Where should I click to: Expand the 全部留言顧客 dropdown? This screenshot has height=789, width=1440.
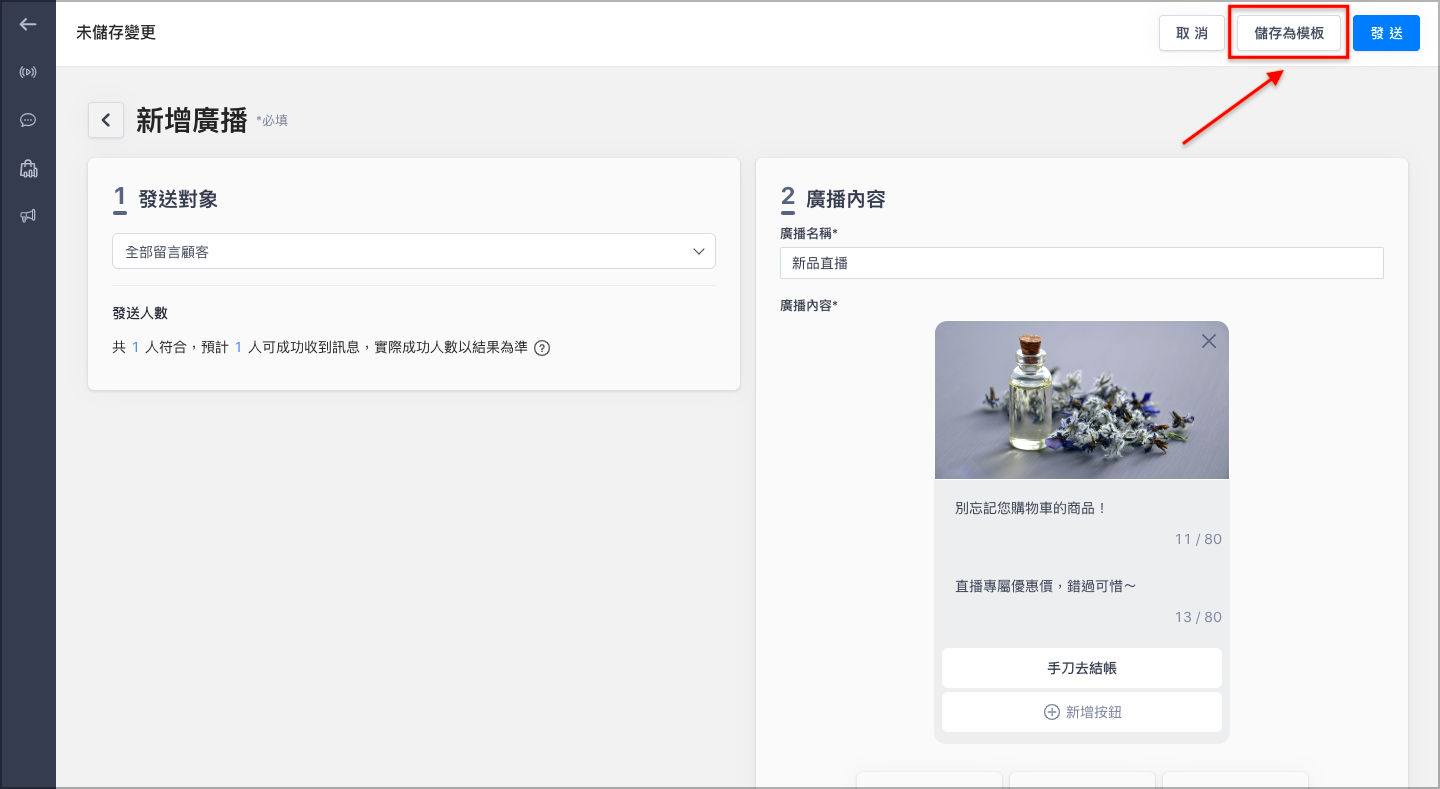(x=414, y=252)
